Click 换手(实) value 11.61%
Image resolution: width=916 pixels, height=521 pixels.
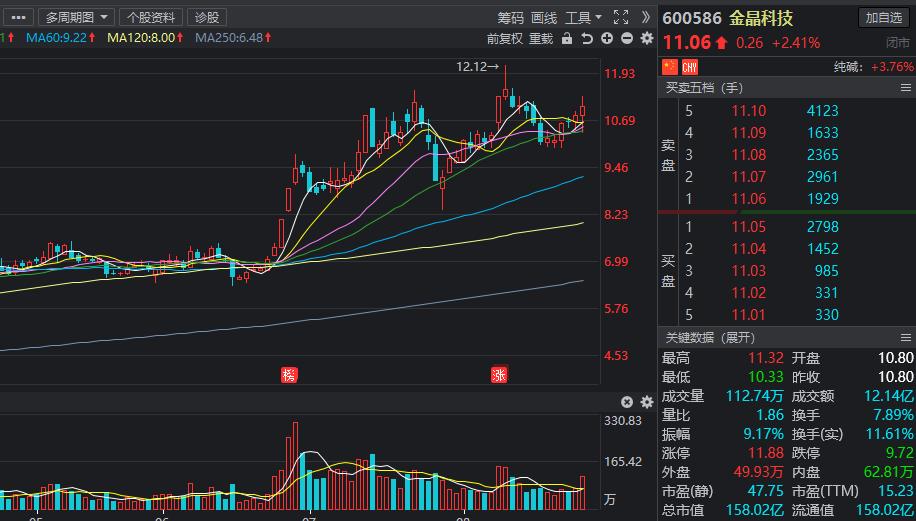click(890, 434)
